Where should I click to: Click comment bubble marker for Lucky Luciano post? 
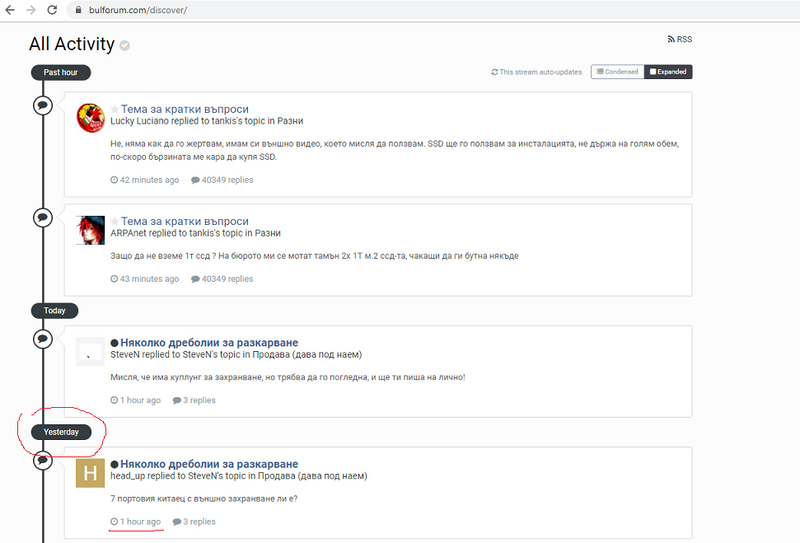[43, 106]
